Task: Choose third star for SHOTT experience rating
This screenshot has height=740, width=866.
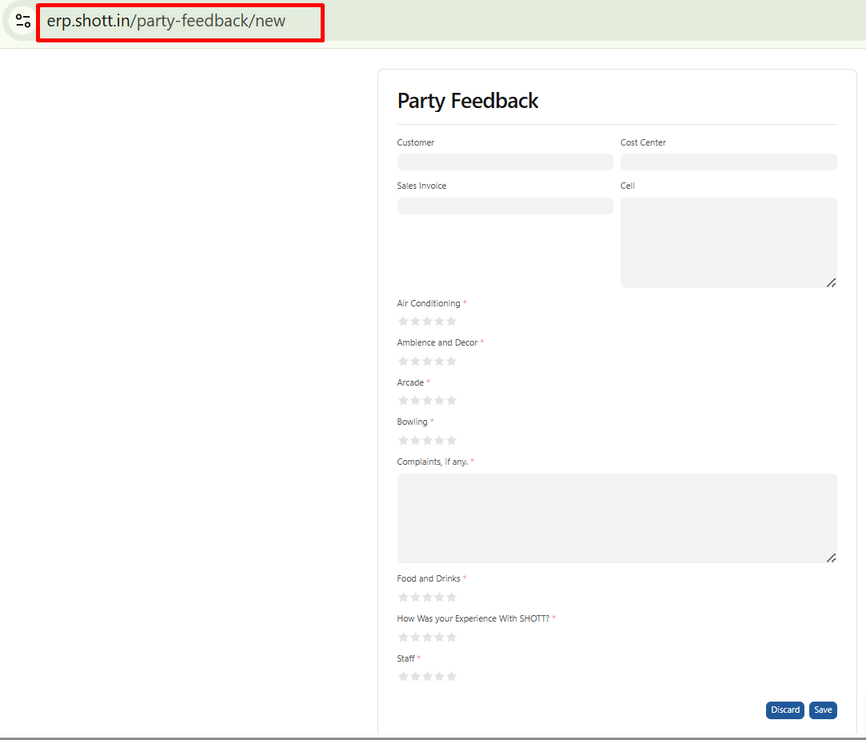Action: click(428, 637)
